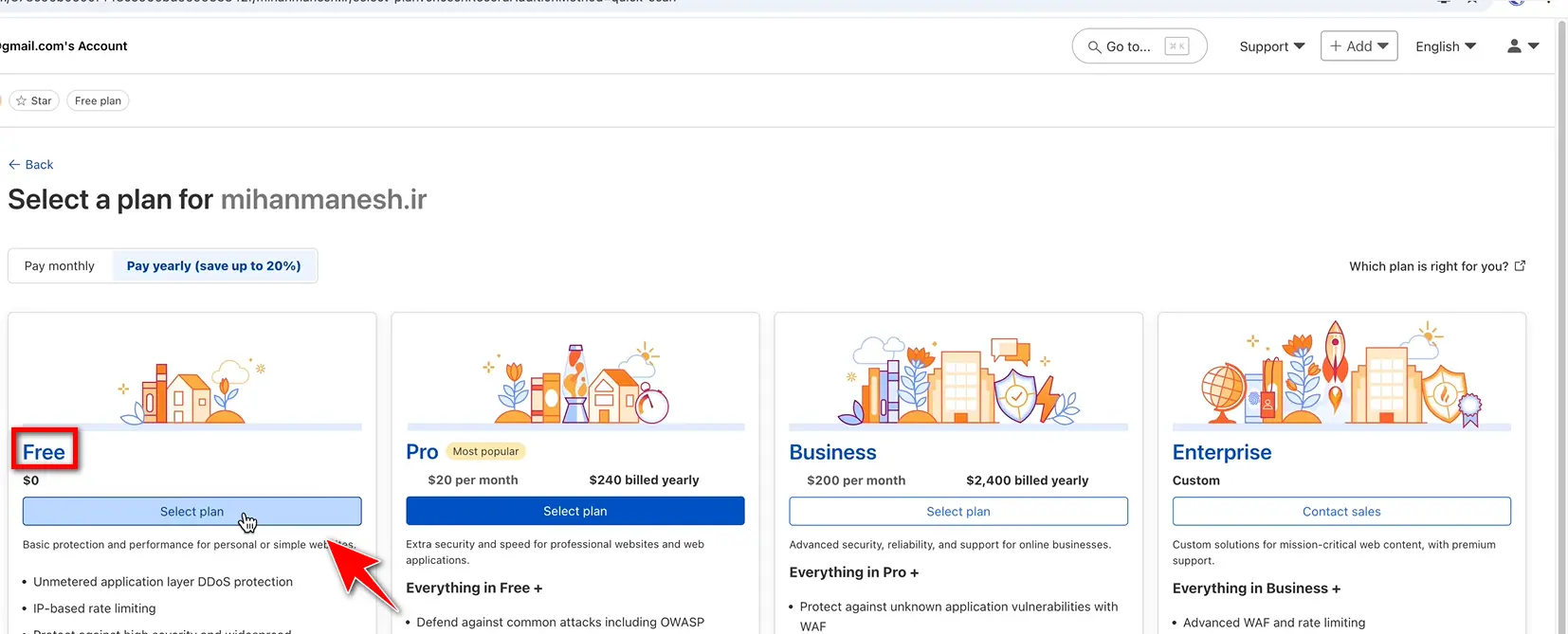
Task: Click the Enterprise plan heading
Action: (1222, 452)
